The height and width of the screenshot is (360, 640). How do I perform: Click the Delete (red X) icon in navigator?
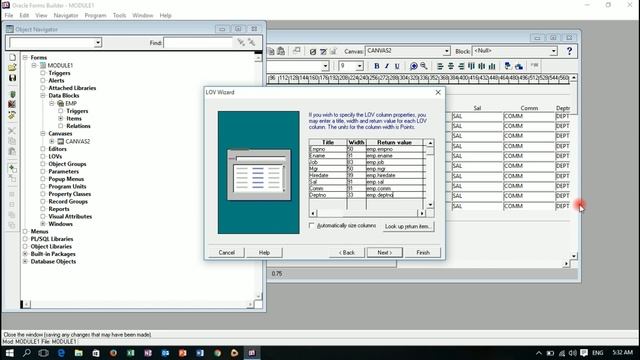point(12,178)
